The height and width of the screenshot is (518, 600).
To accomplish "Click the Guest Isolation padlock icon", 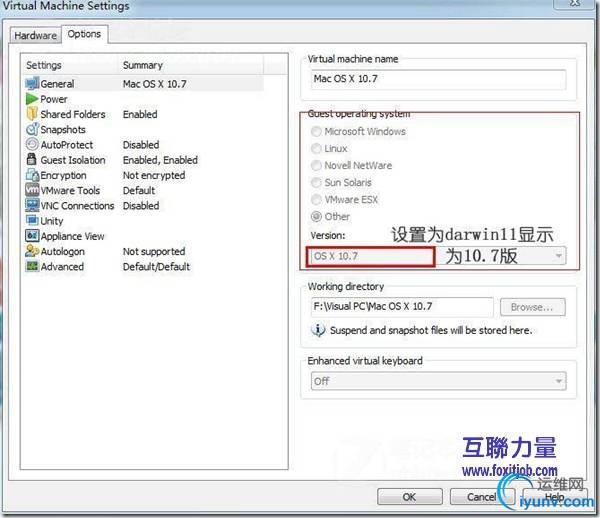I will point(32,159).
